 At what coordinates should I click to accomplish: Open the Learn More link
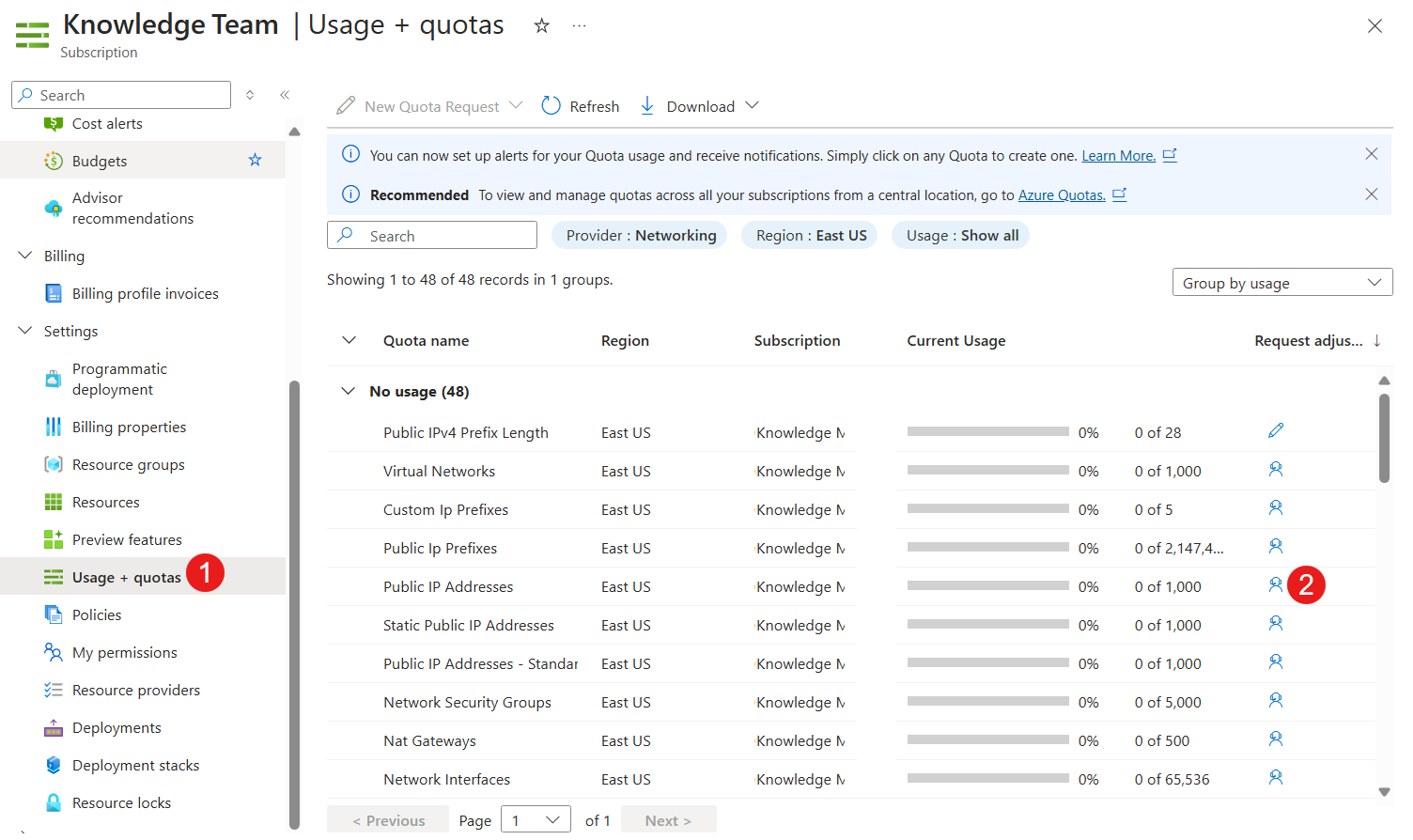tap(1118, 155)
